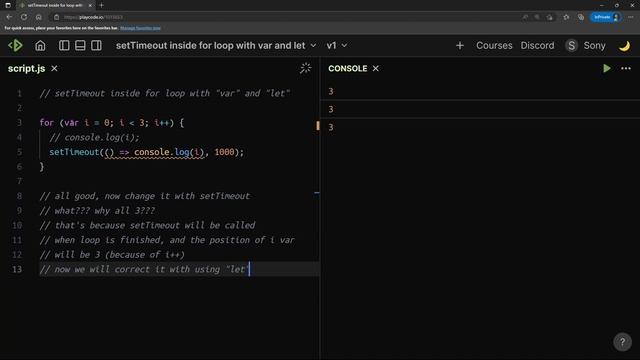Screen dimensions: 640x360
Task: Click the browser back arrow
Action: 9,17
